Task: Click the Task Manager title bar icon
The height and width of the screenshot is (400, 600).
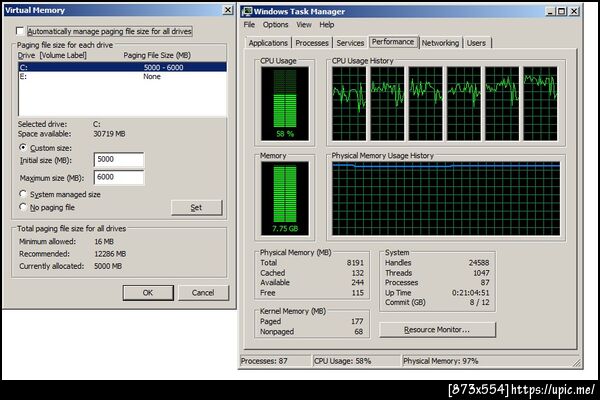Action: coord(247,11)
